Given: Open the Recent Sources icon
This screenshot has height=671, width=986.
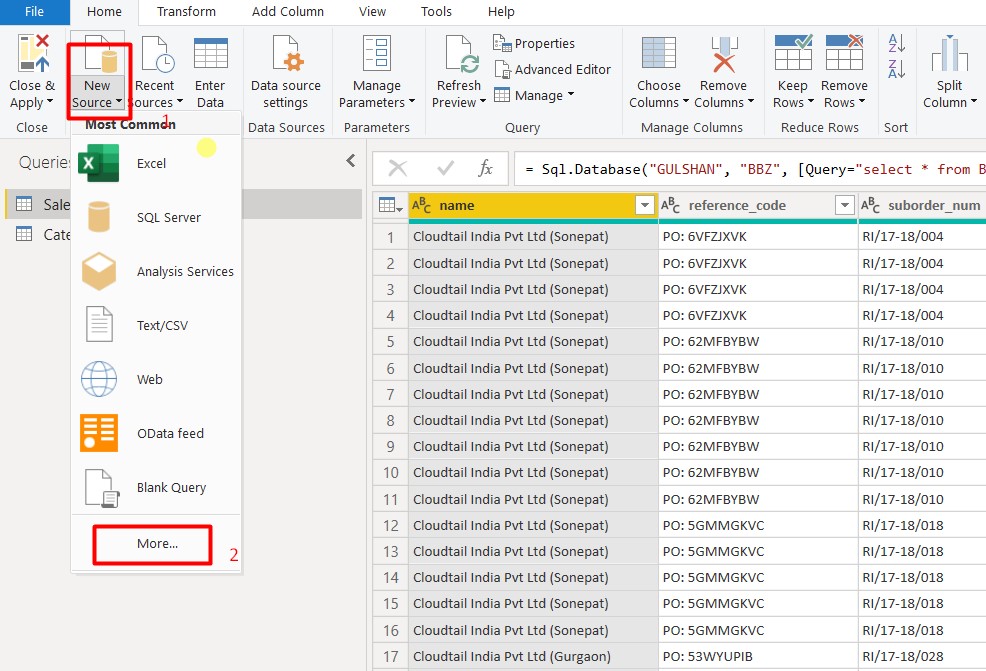Looking at the screenshot, I should point(157,53).
